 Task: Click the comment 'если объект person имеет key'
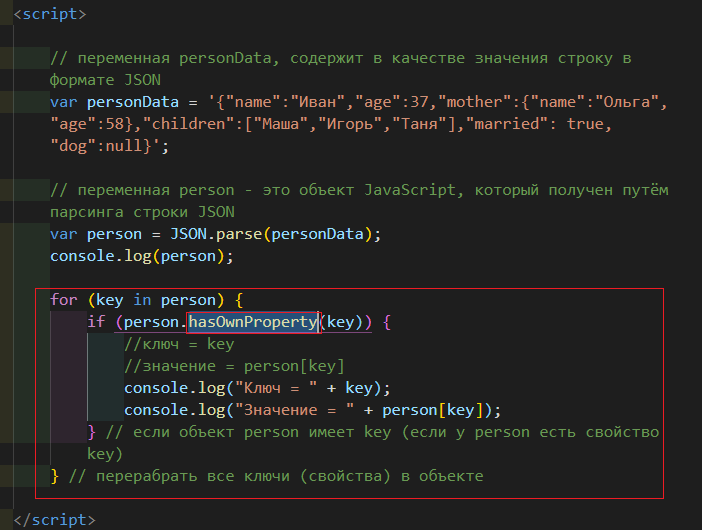(262, 432)
